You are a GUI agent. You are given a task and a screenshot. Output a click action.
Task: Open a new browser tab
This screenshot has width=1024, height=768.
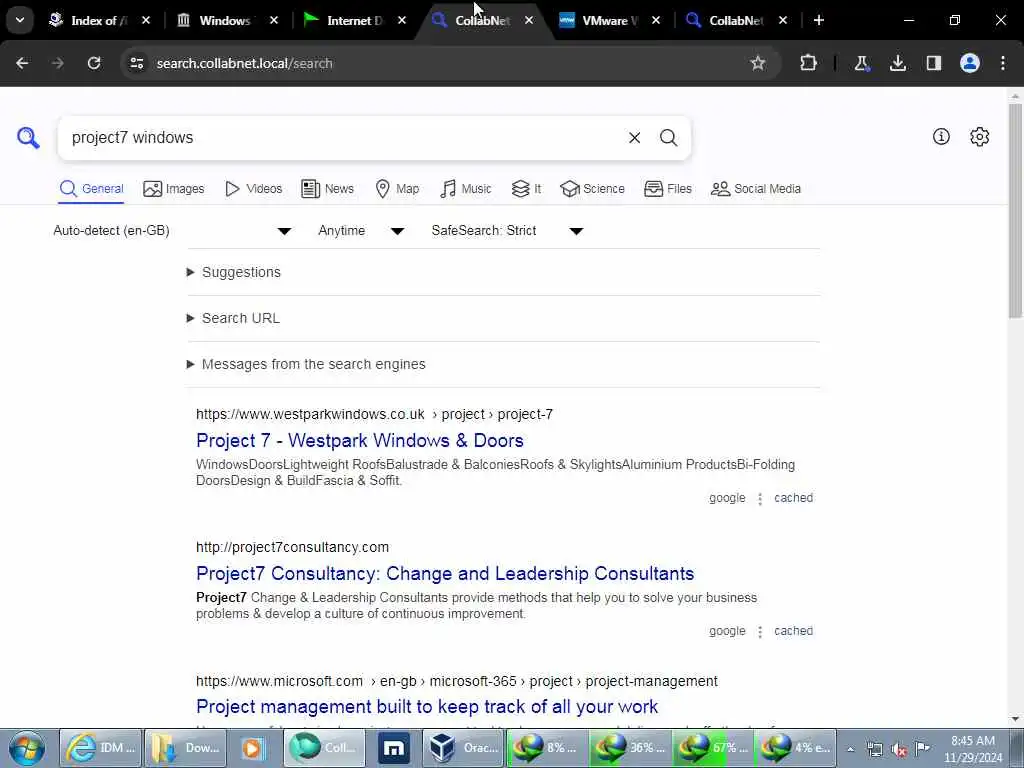tap(818, 20)
